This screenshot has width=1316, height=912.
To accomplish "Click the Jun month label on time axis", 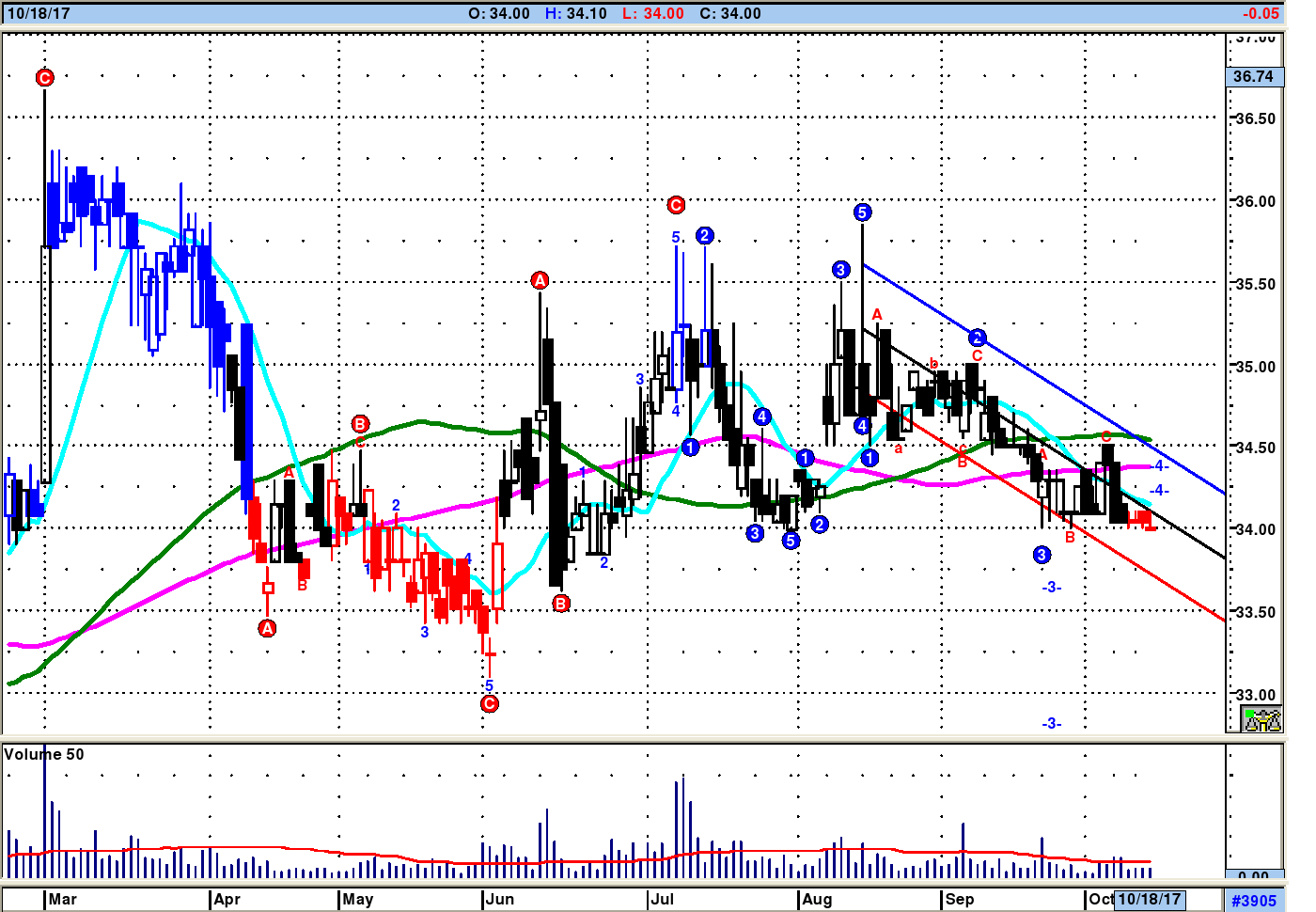I will click(x=500, y=899).
